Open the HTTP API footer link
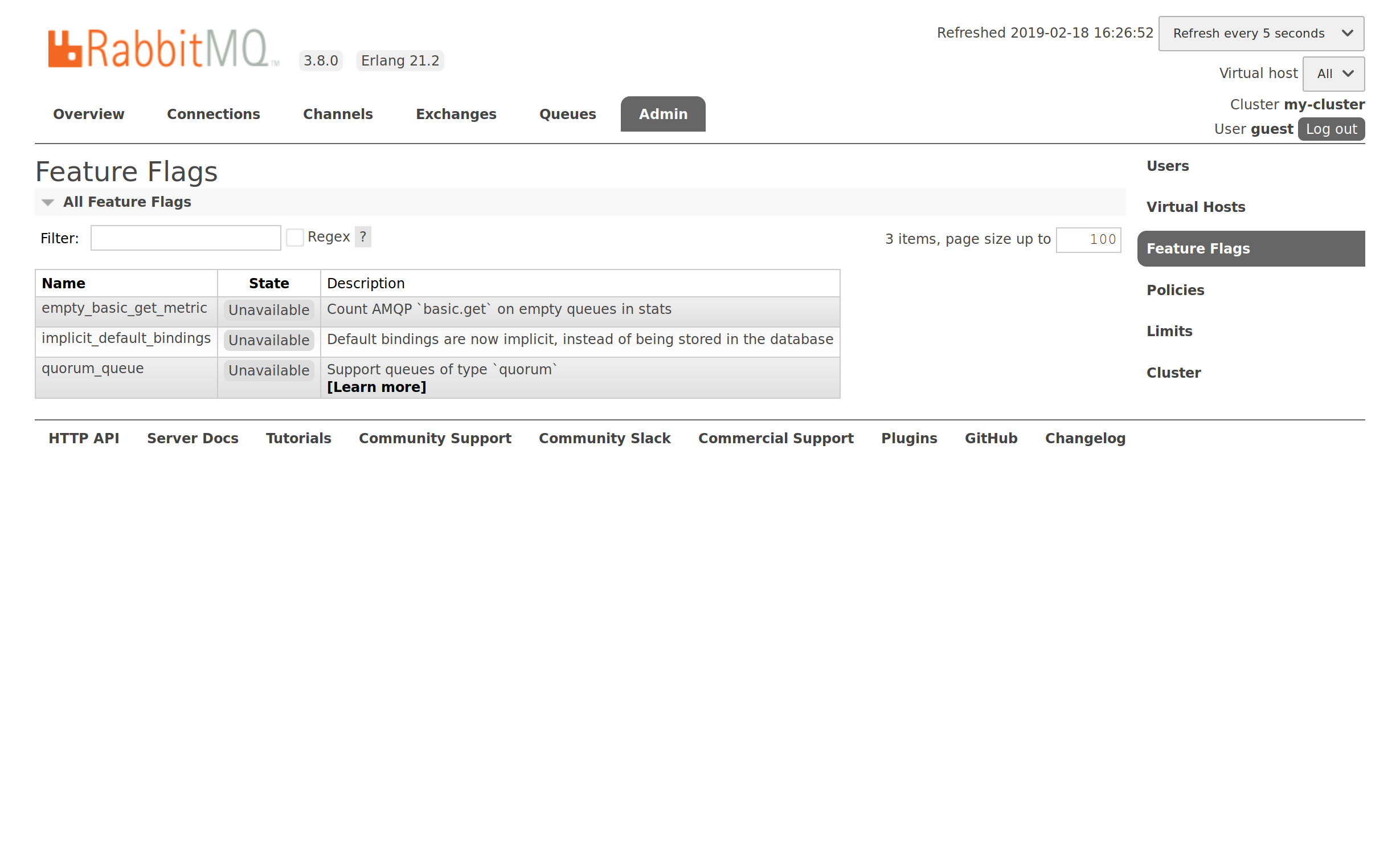1400x850 pixels. point(84,439)
